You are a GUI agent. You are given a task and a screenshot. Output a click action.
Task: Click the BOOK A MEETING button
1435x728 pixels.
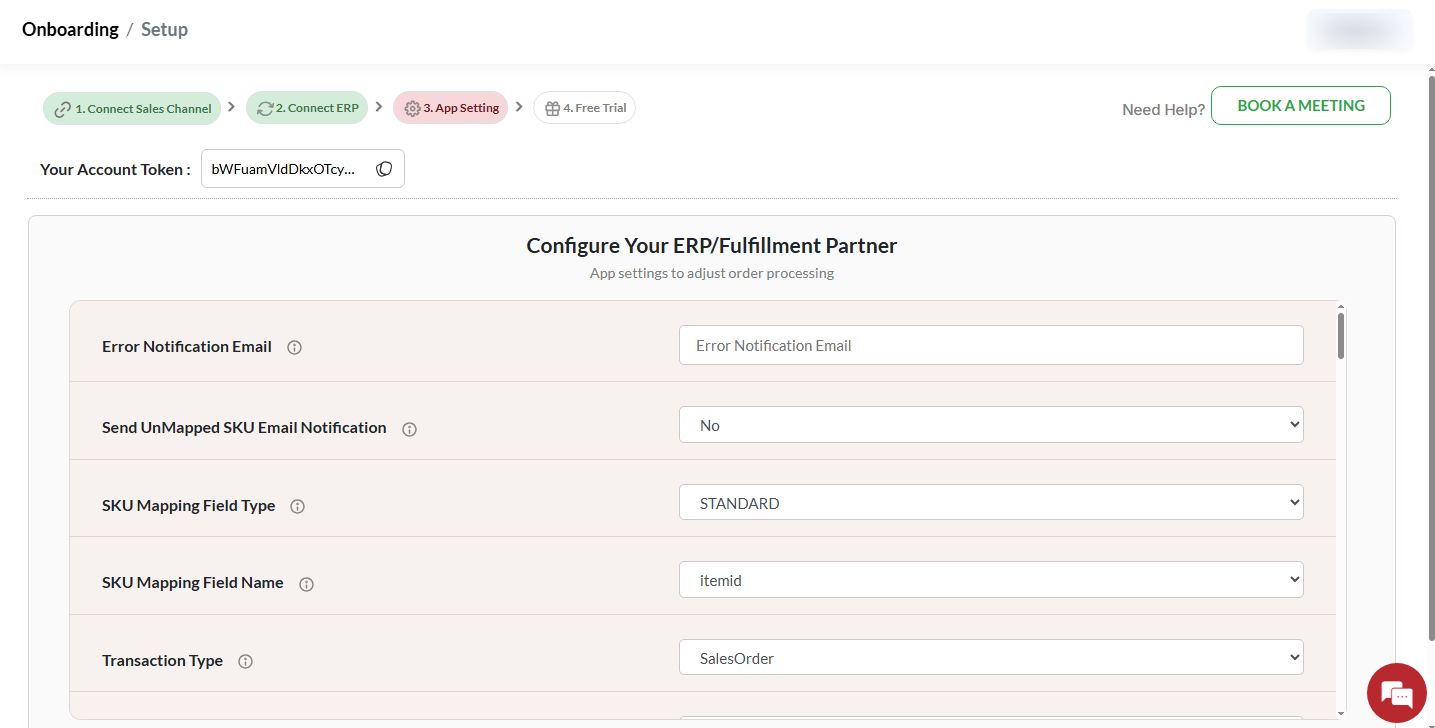click(x=1300, y=106)
